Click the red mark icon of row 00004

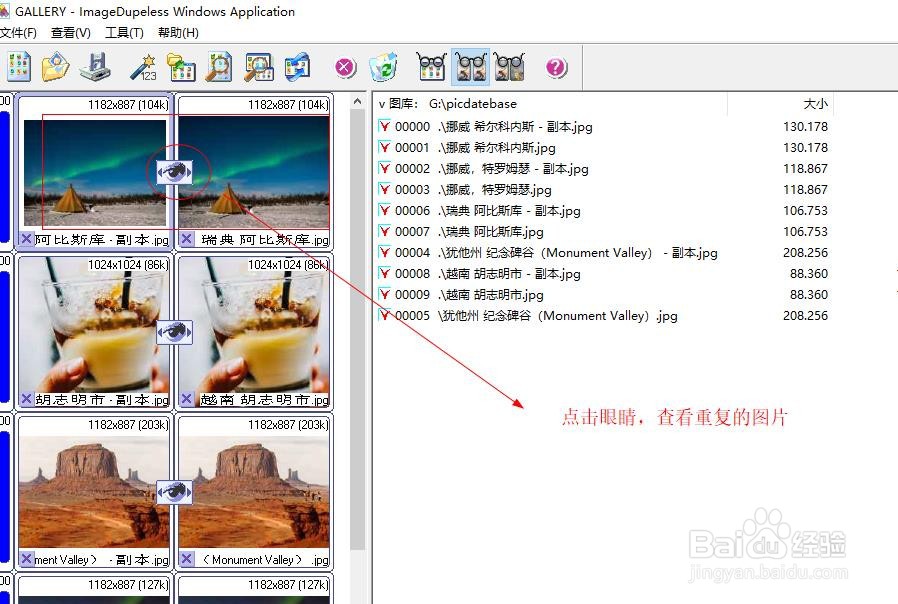384,252
